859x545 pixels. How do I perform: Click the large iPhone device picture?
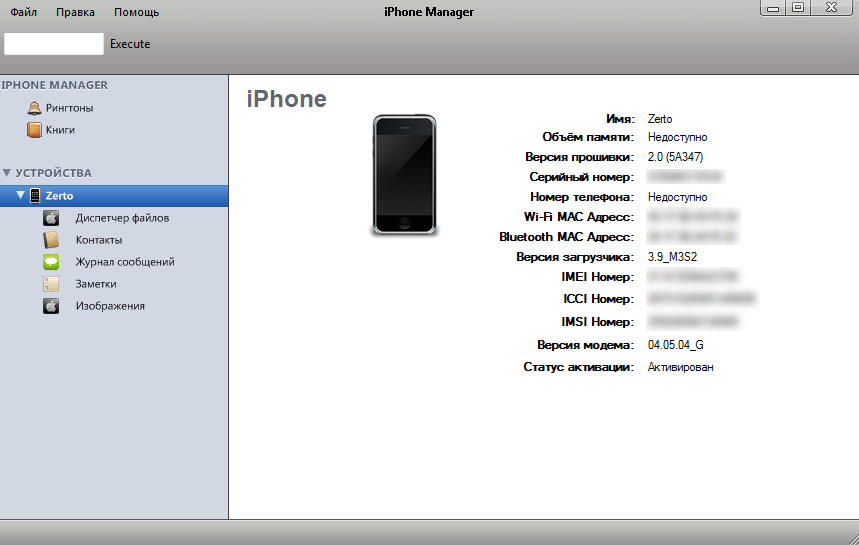(x=404, y=175)
